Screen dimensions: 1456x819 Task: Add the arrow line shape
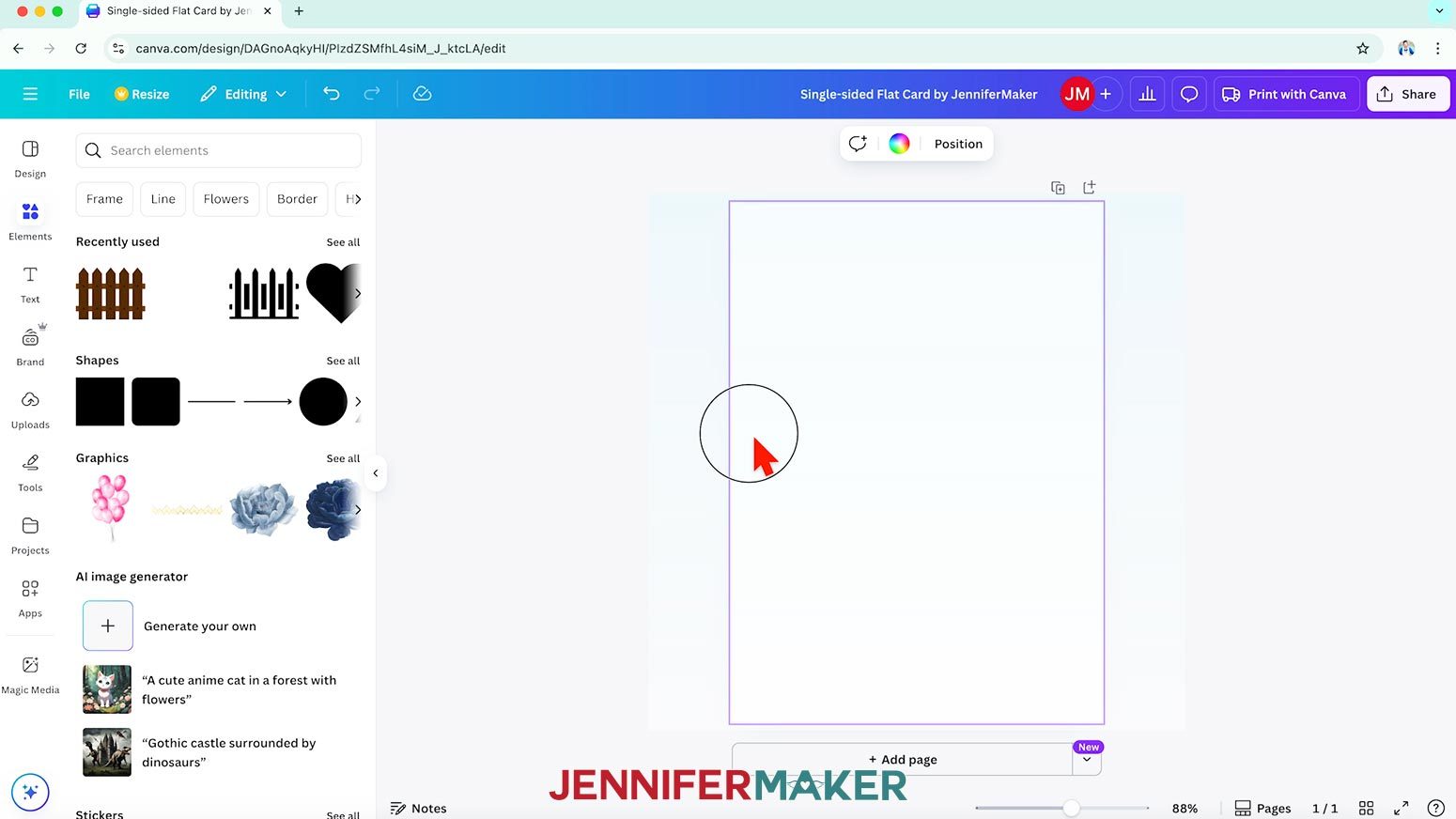[x=268, y=402]
